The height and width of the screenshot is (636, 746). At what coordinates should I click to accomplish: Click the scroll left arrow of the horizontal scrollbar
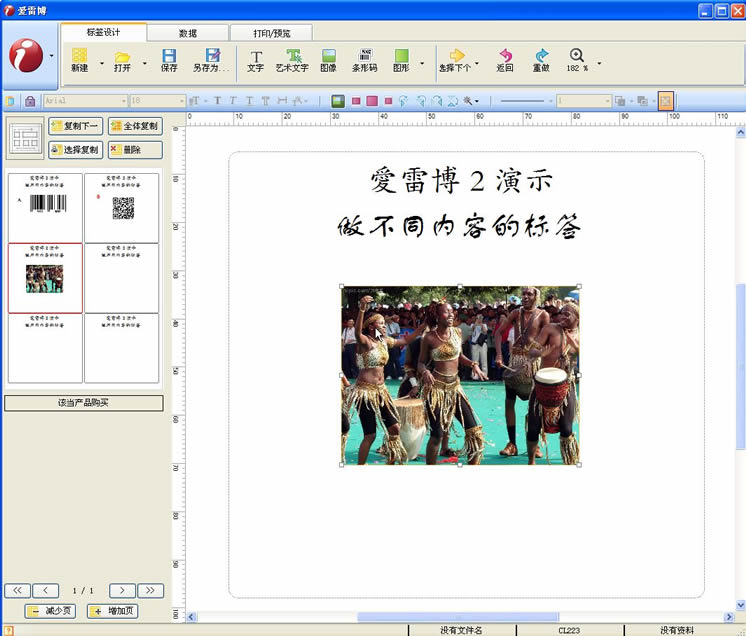click(x=191, y=617)
